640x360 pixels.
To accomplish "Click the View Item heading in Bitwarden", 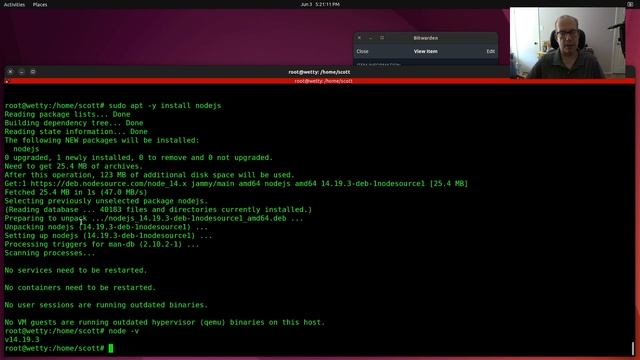I will (x=426, y=51).
